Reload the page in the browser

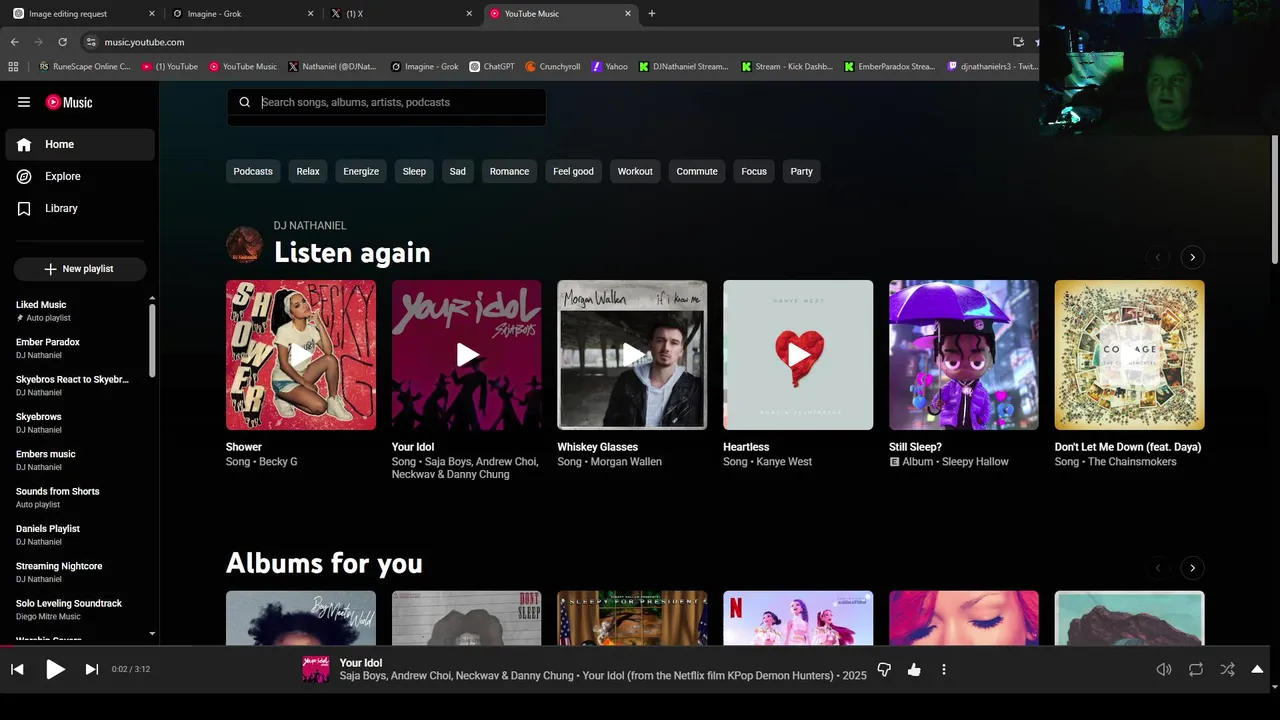(x=62, y=42)
